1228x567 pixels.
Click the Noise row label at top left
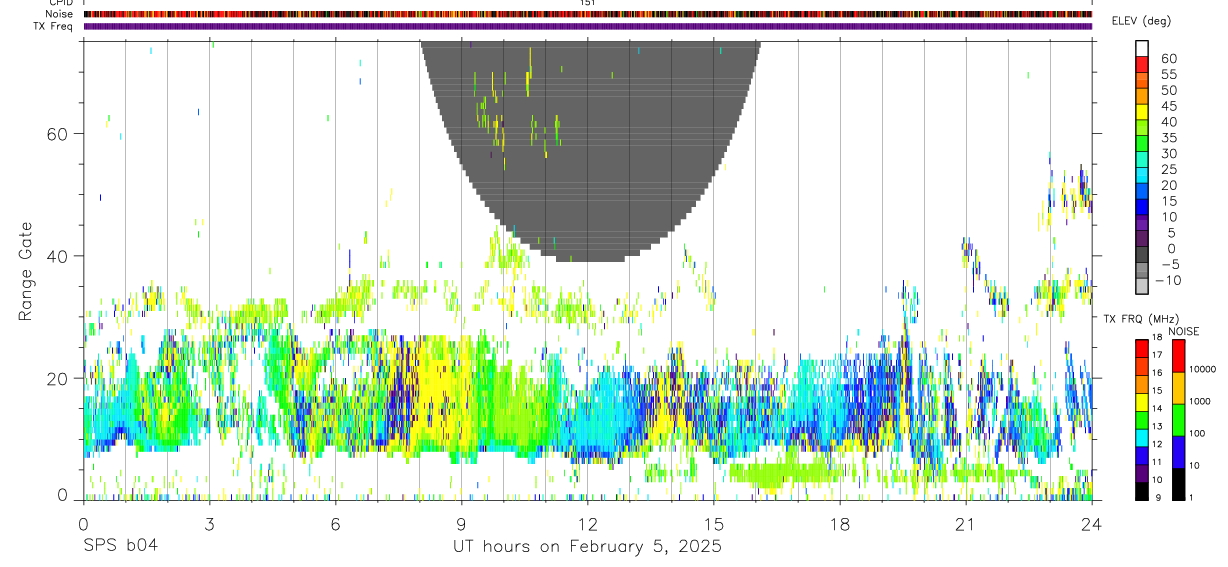point(60,14)
